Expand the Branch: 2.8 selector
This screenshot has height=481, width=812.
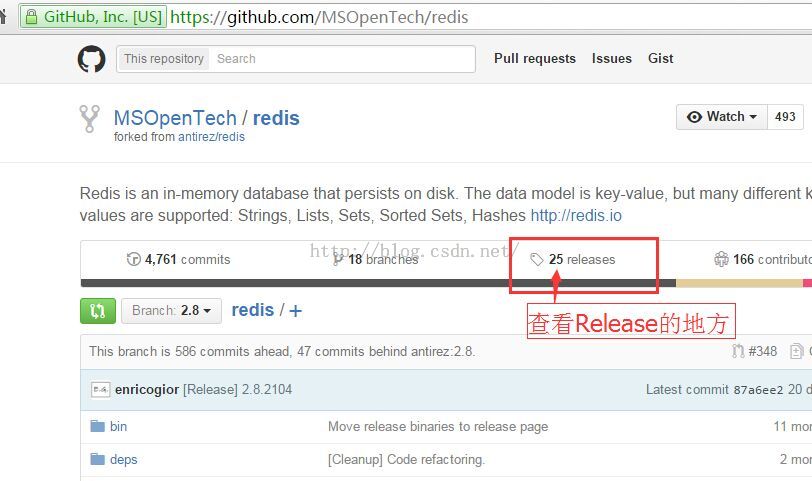pyautogui.click(x=171, y=311)
